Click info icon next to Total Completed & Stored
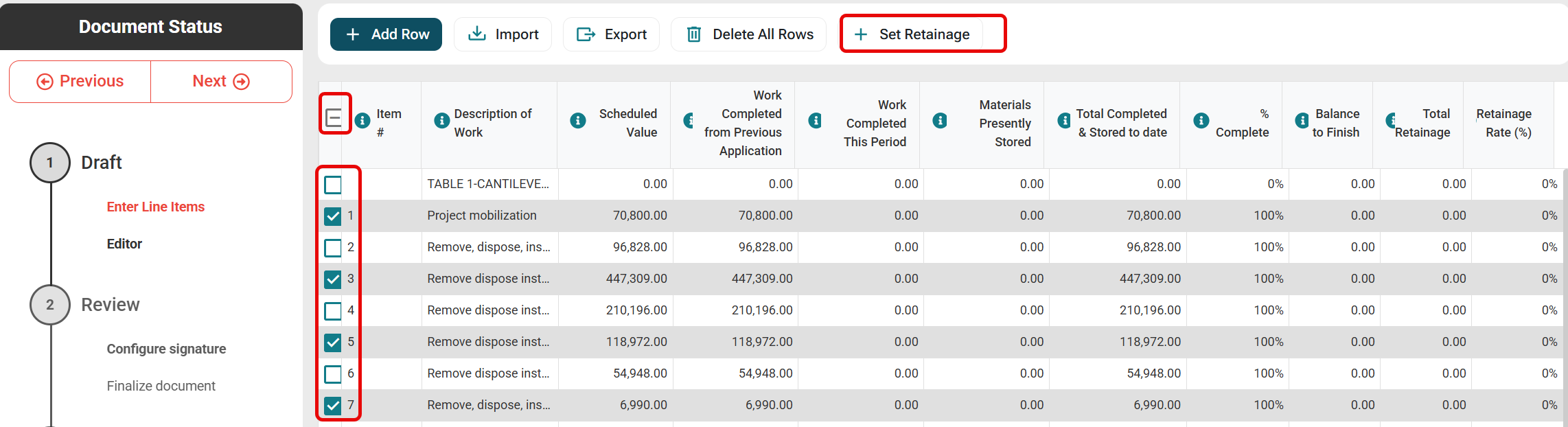Viewport: 1568px width, 427px height. [x=1063, y=121]
